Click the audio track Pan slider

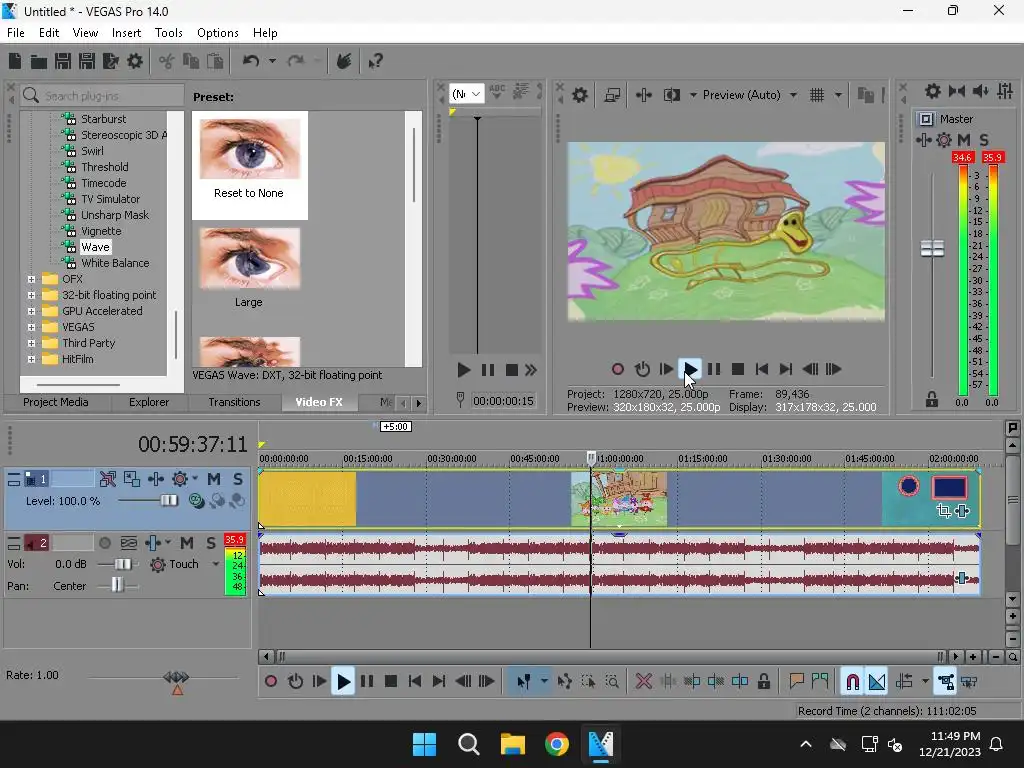[x=117, y=586]
